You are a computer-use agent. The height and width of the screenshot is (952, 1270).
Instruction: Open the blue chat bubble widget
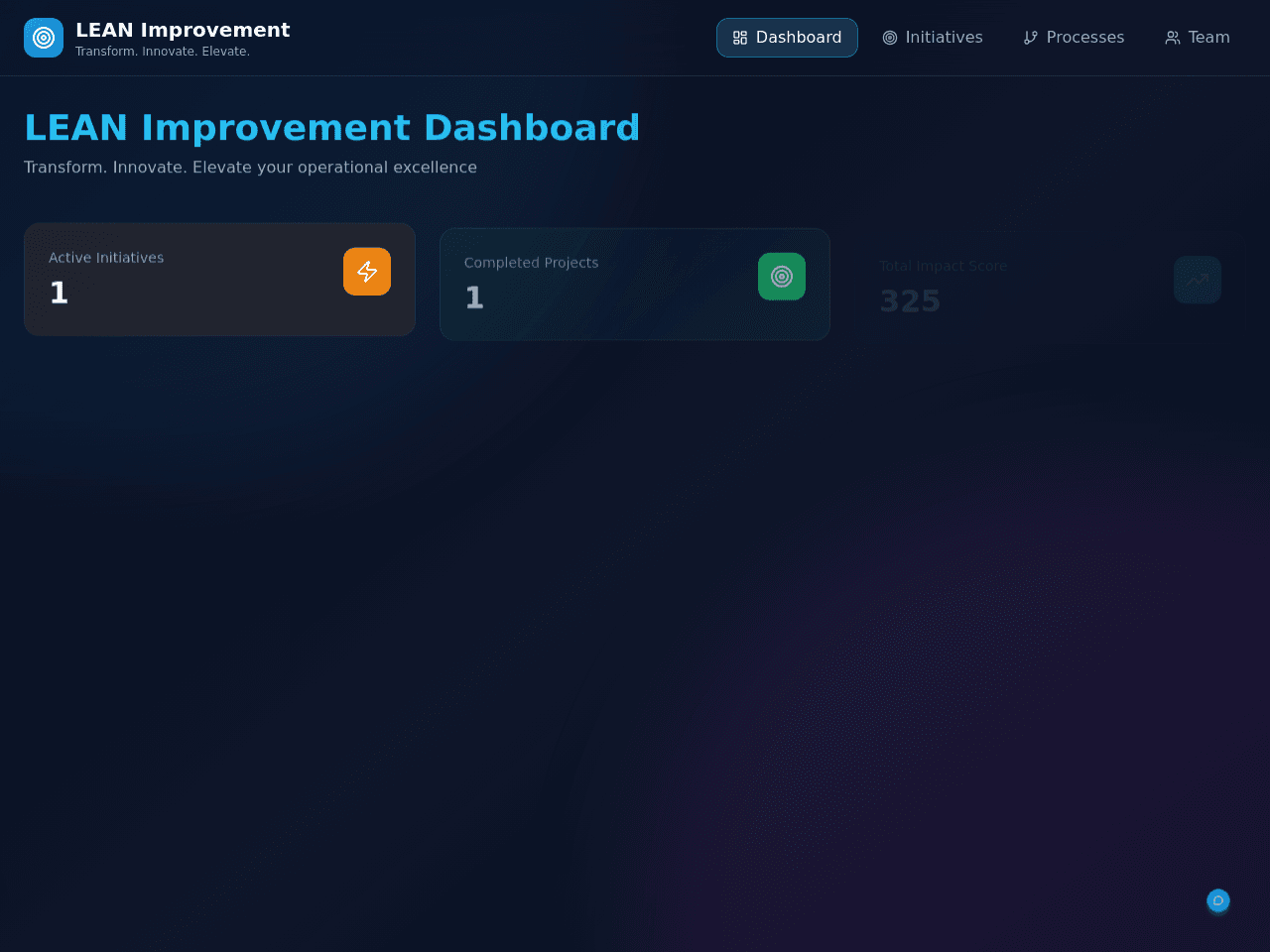pos(1218,900)
